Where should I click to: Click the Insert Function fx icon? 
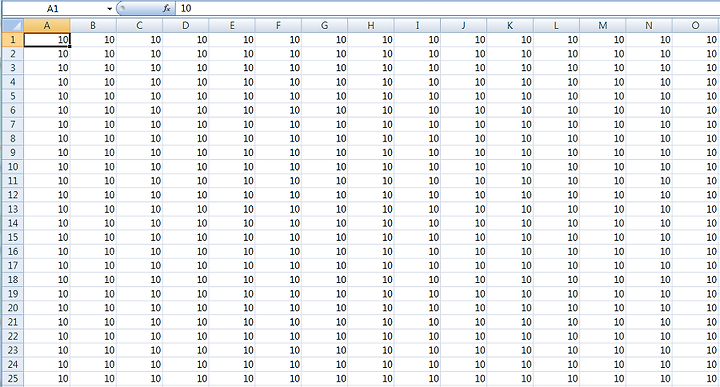pos(167,8)
